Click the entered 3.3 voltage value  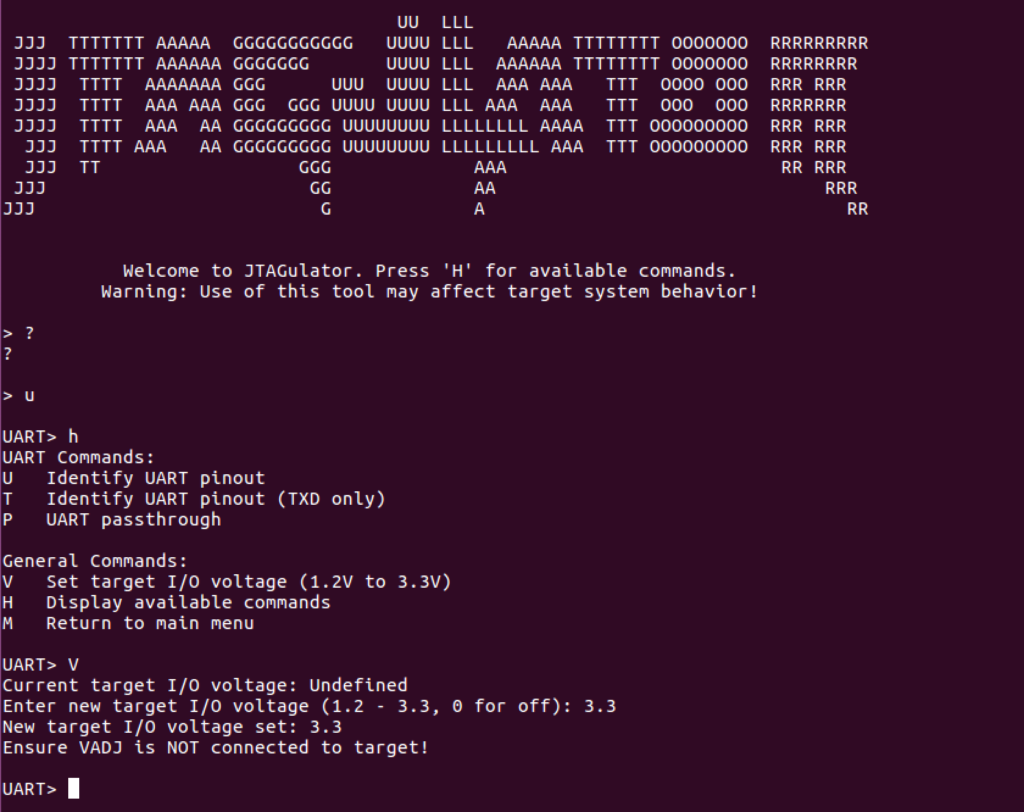(600, 706)
